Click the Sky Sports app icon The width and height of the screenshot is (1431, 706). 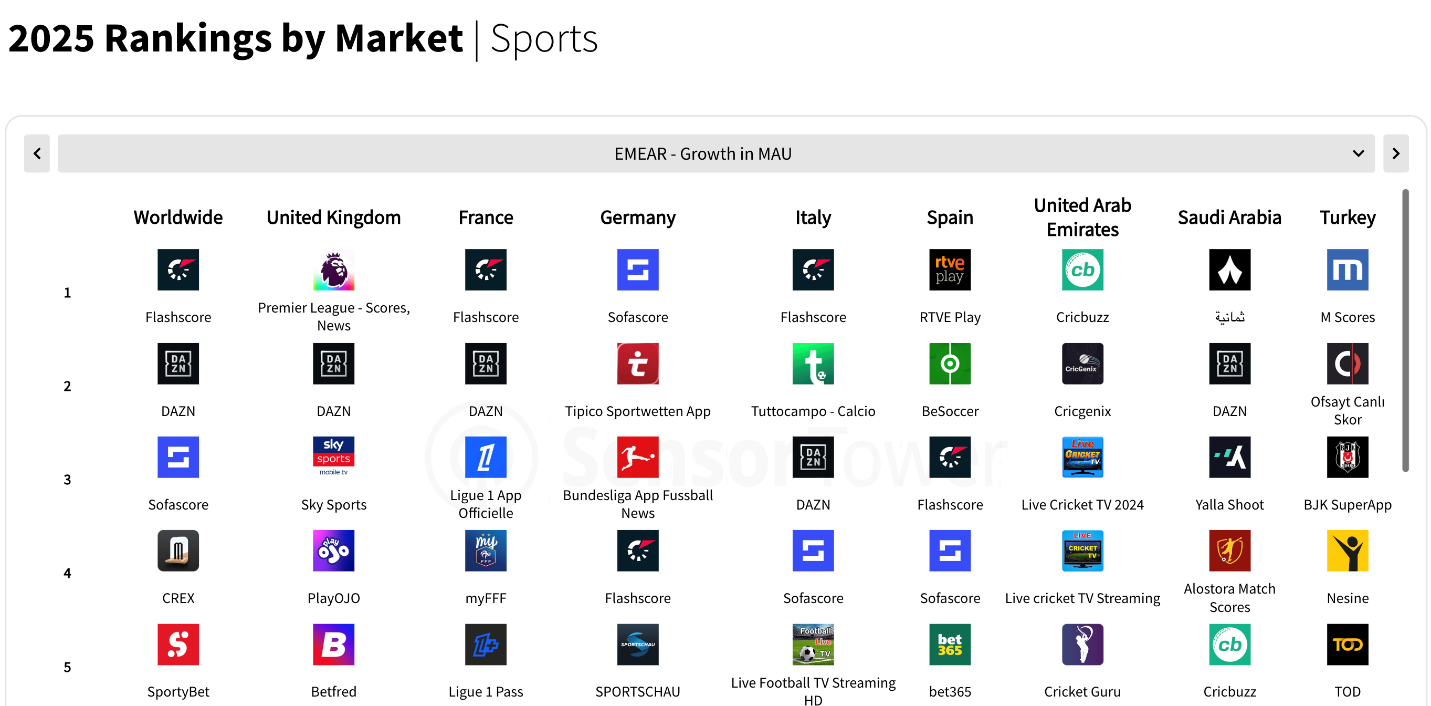click(334, 458)
